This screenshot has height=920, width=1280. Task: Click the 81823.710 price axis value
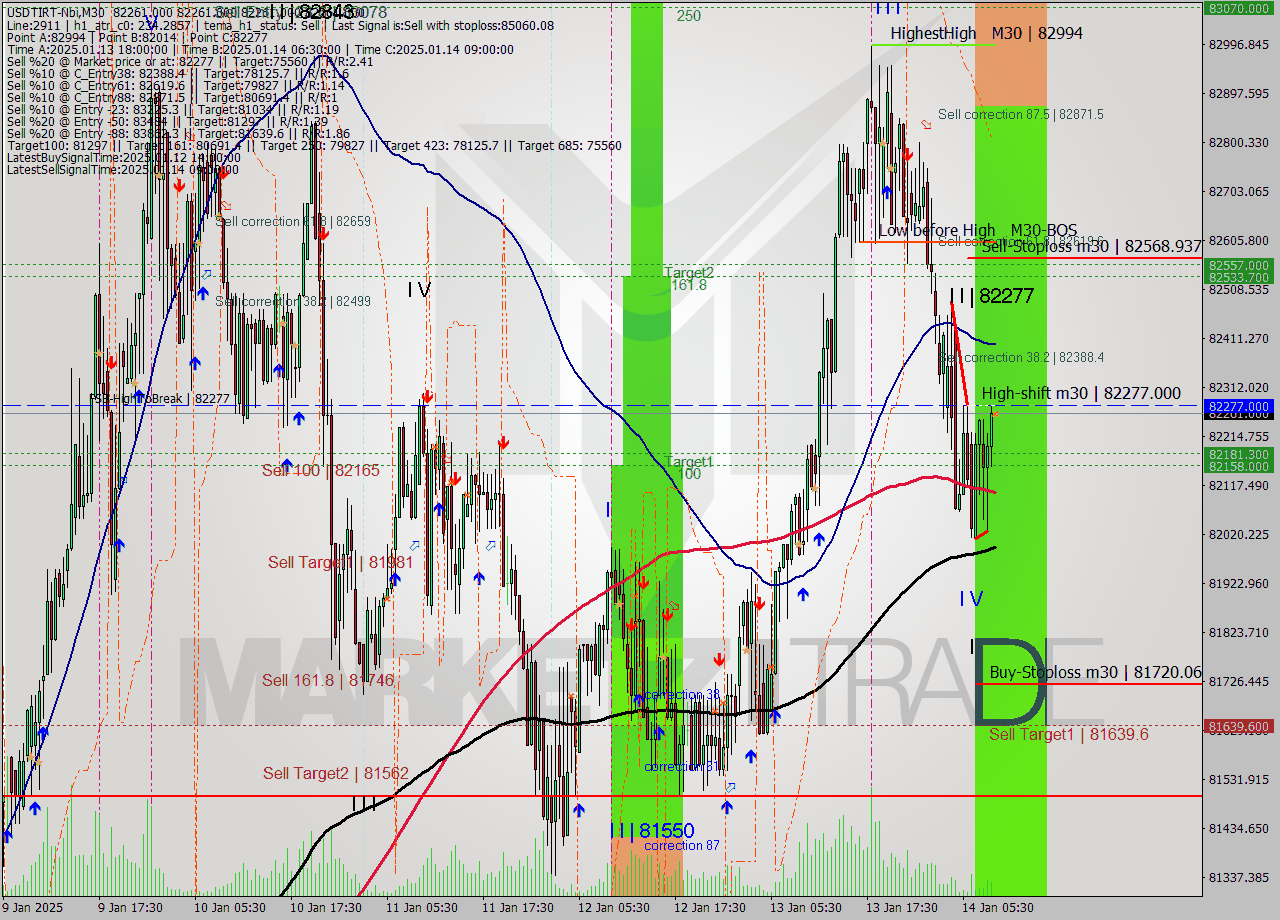[x=1239, y=632]
